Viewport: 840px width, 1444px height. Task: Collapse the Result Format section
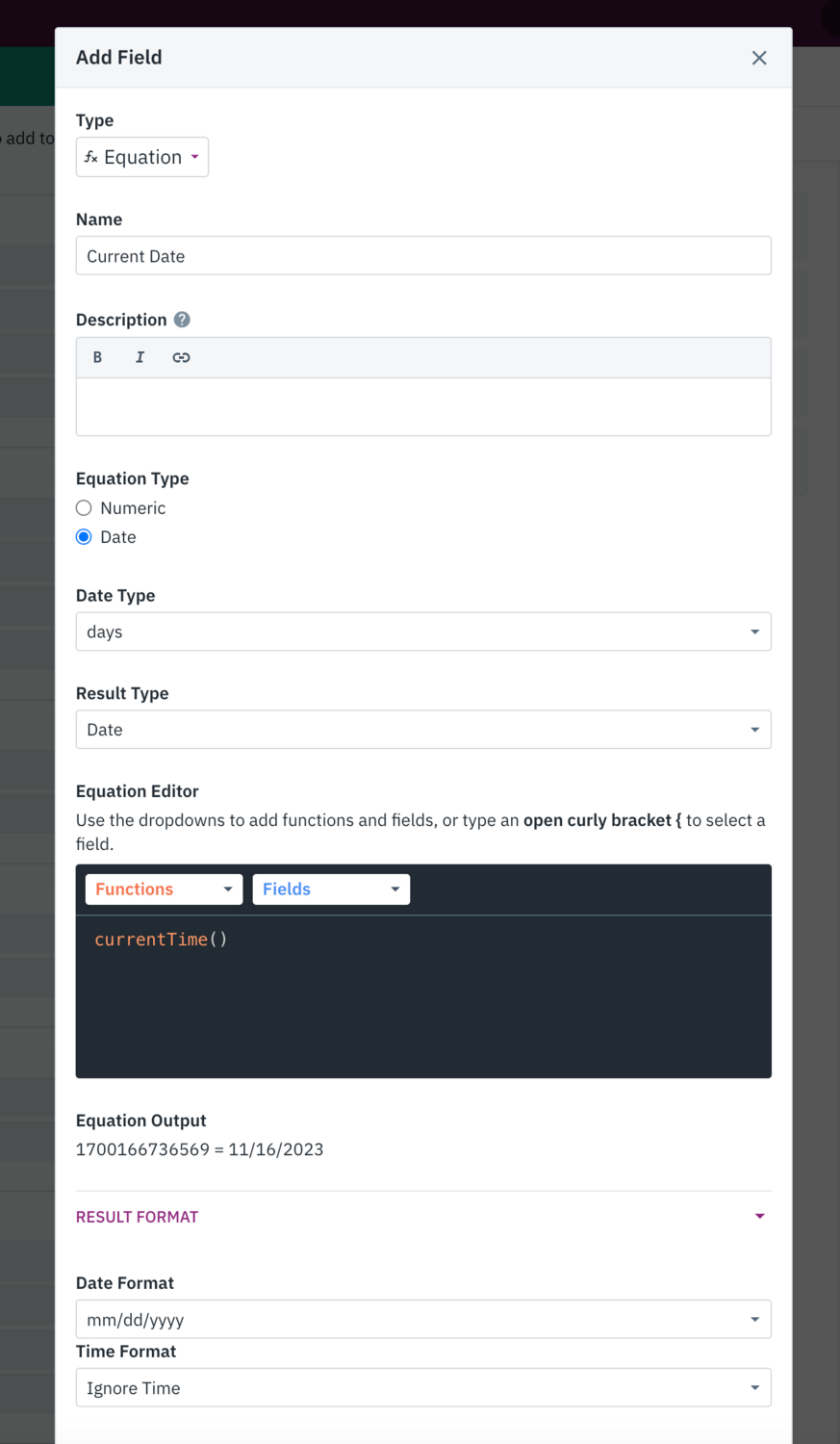click(138, 1217)
